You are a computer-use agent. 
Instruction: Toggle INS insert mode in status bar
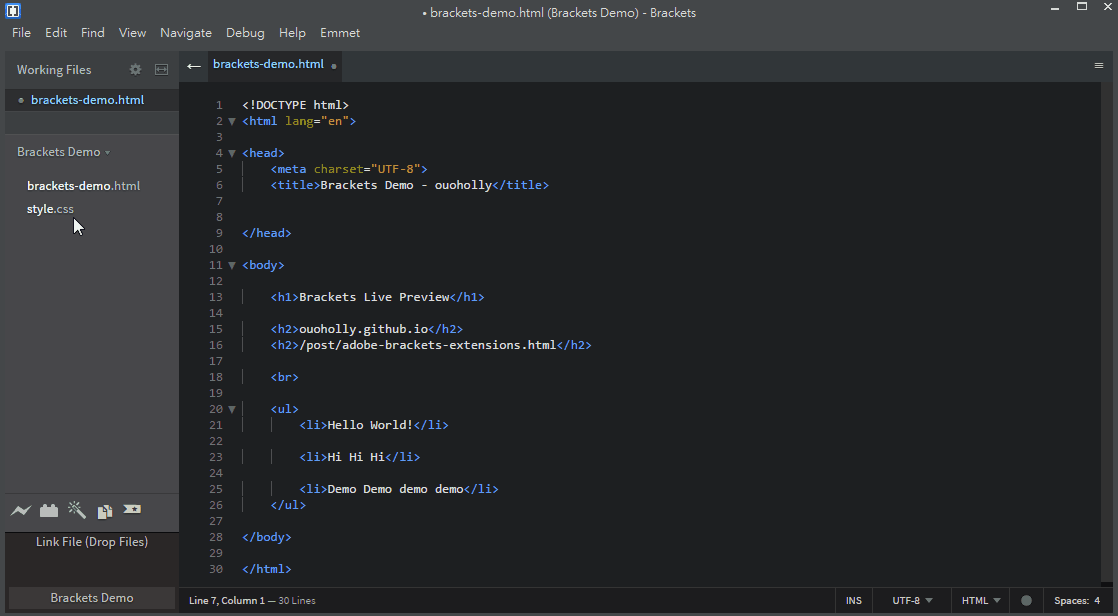coord(853,601)
